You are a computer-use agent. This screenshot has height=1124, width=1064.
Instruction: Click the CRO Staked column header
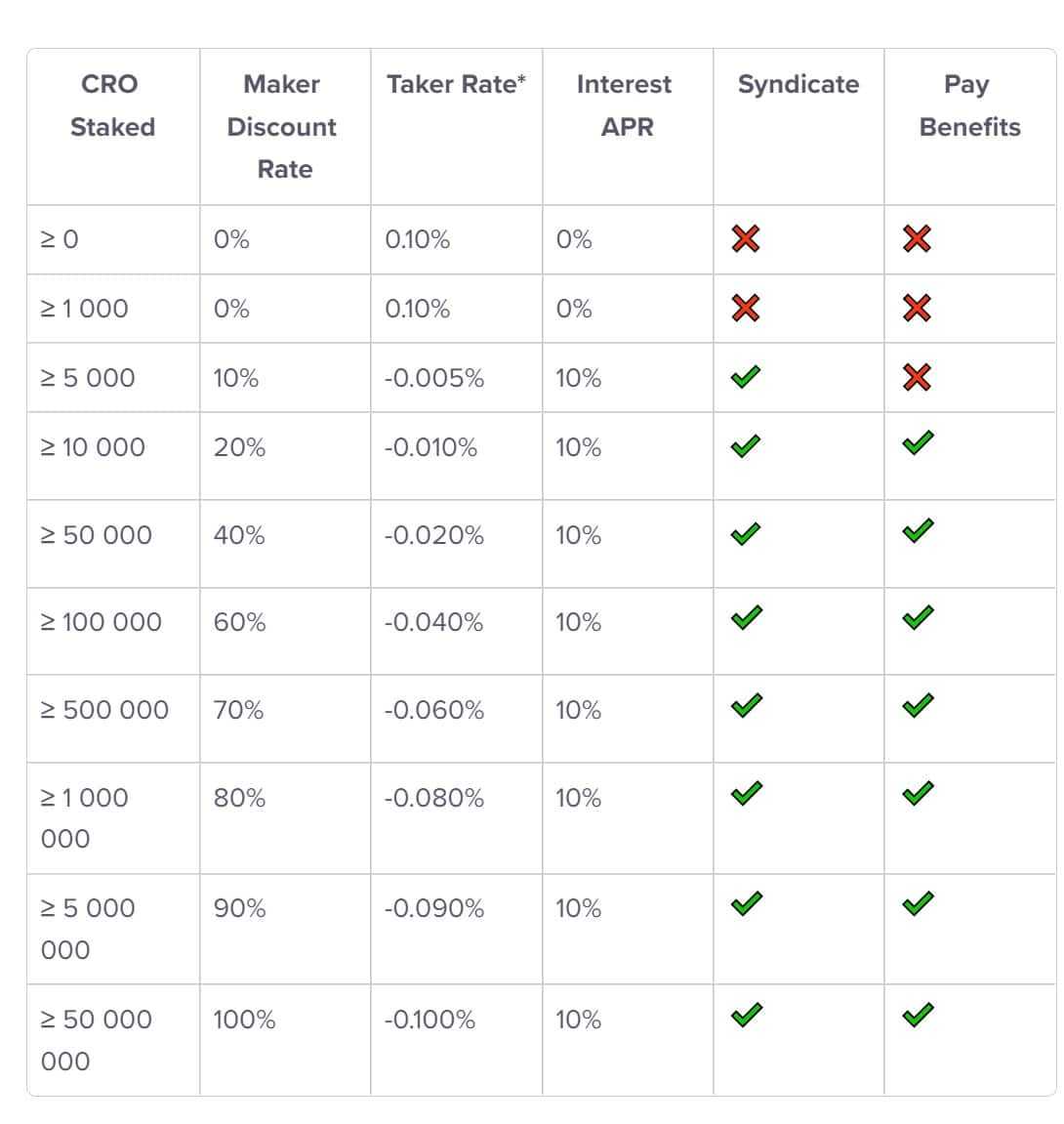(x=112, y=105)
